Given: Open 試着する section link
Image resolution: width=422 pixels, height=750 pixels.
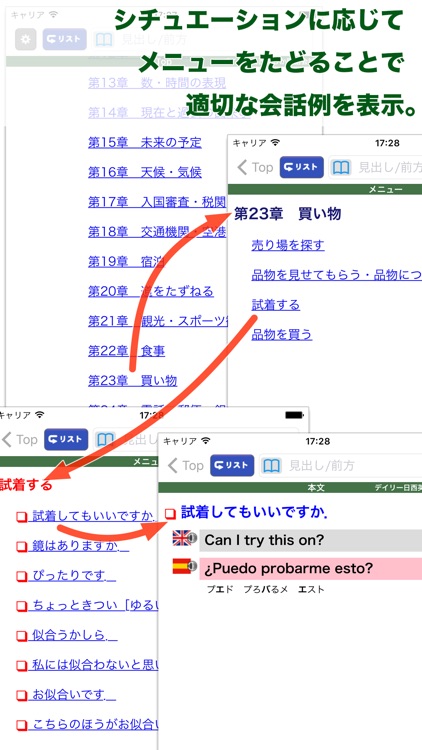Looking at the screenshot, I should coord(276,305).
